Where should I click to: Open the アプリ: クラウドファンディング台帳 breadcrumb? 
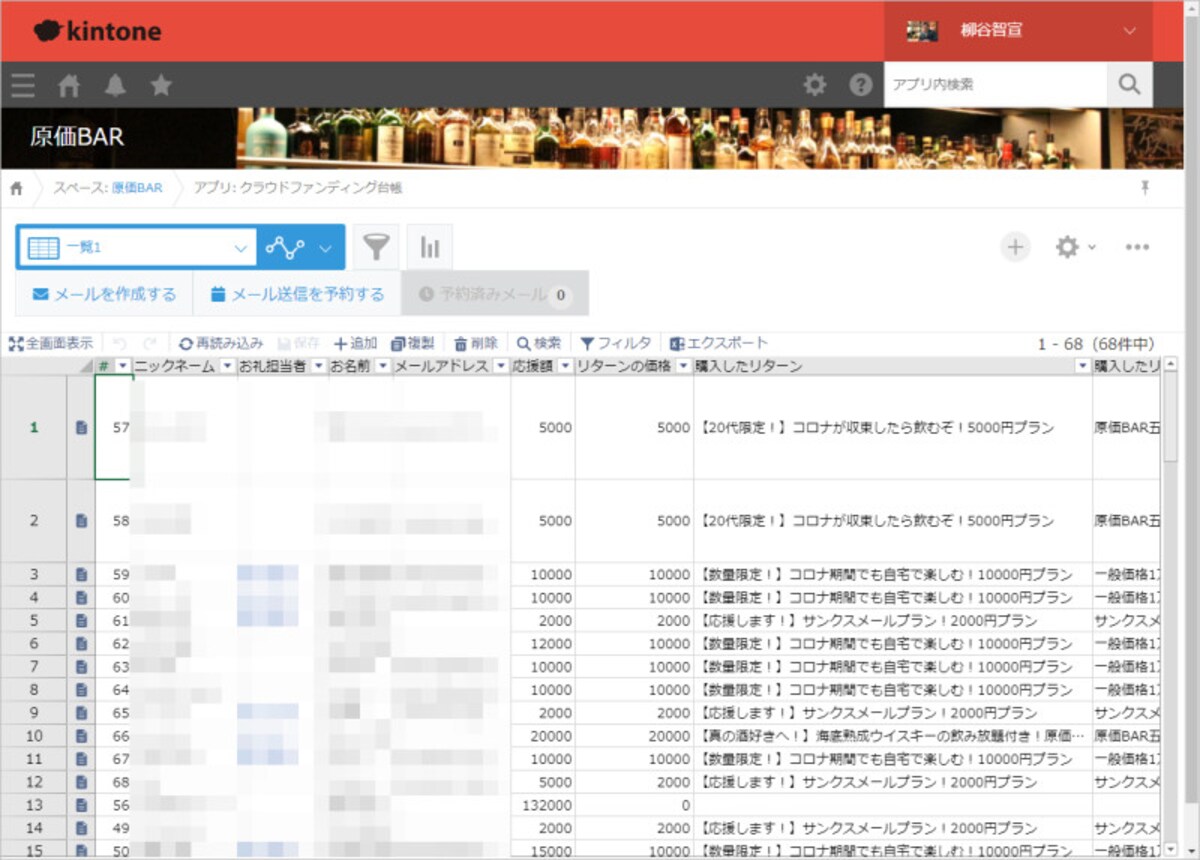(298, 188)
